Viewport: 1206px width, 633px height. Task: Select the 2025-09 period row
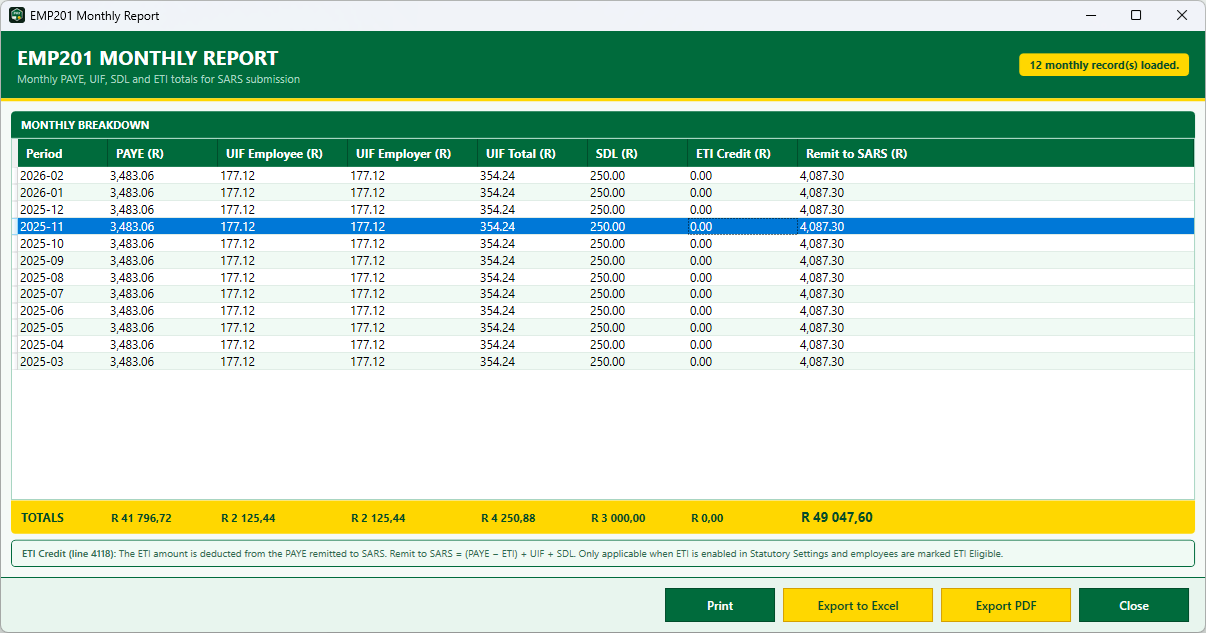coord(606,260)
